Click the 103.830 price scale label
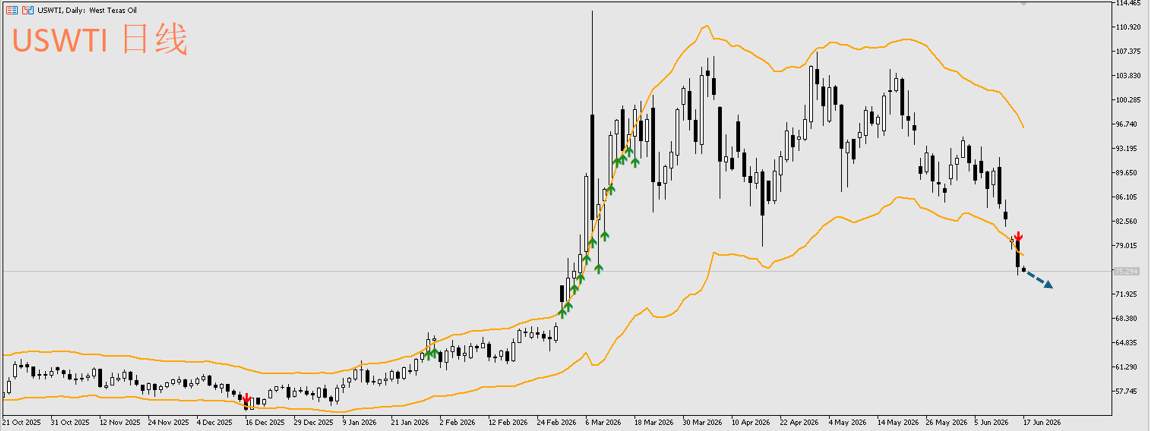Screen dimensions: 1150x431 (x=1127, y=75)
